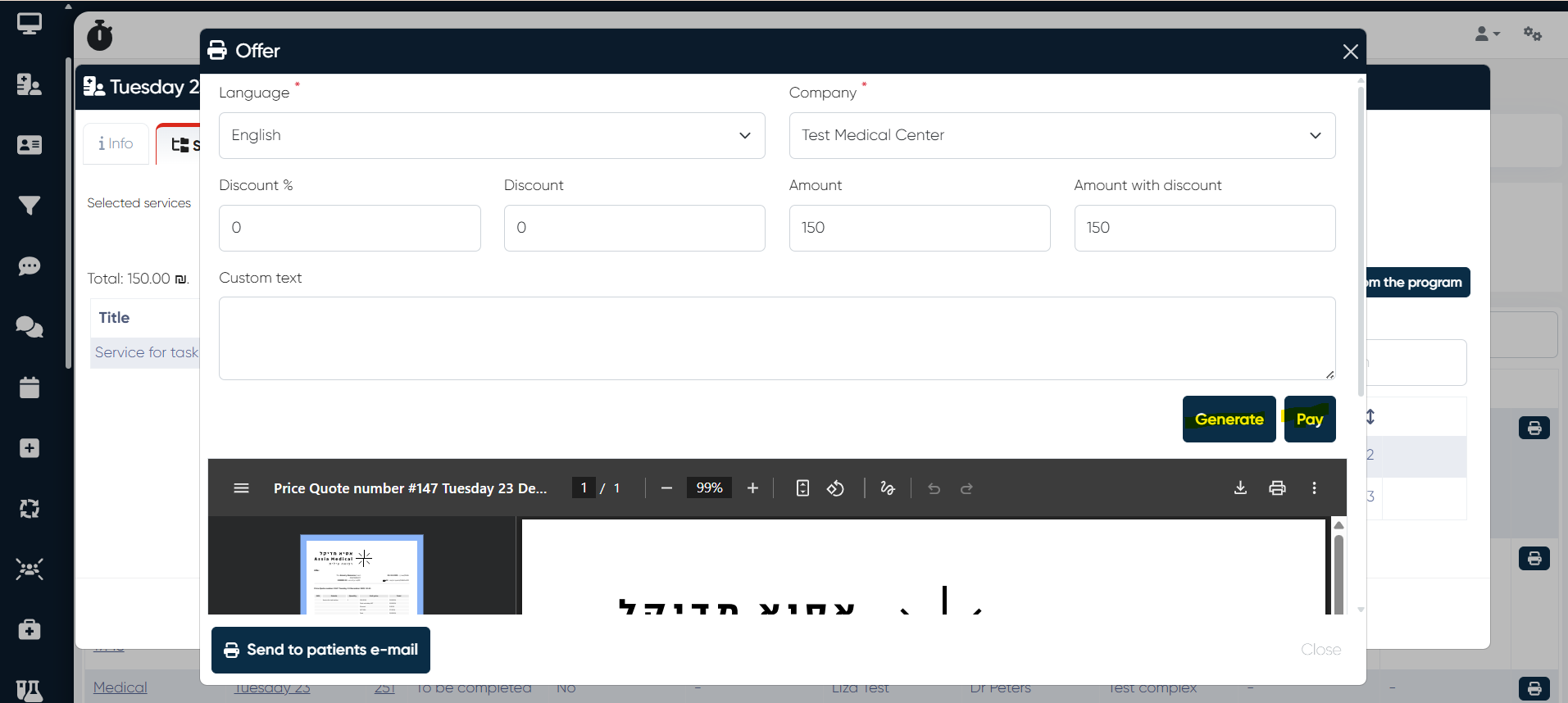Open the user account dropdown
This screenshot has height=703, width=1568.
[1487, 34]
